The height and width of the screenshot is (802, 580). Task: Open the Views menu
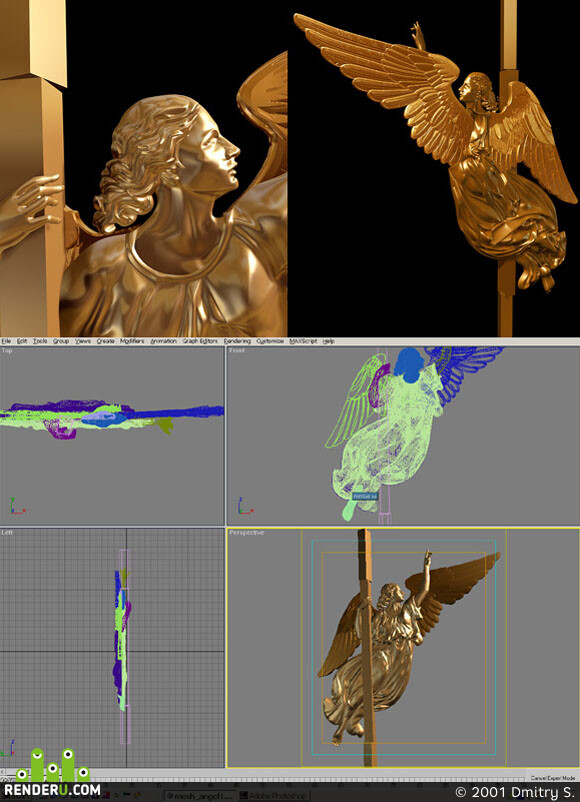(83, 341)
